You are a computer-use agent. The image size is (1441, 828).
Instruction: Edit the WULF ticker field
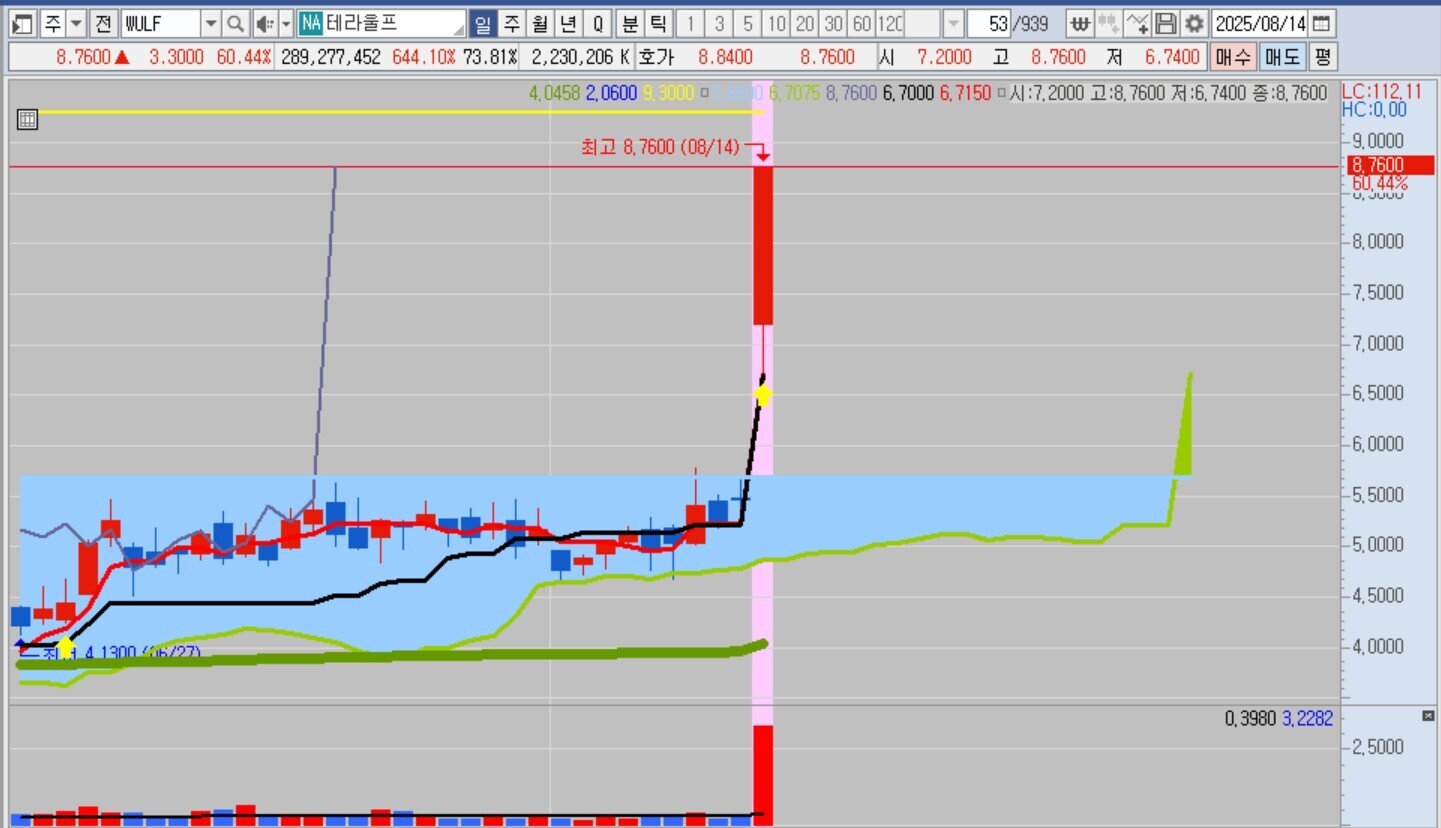point(160,23)
